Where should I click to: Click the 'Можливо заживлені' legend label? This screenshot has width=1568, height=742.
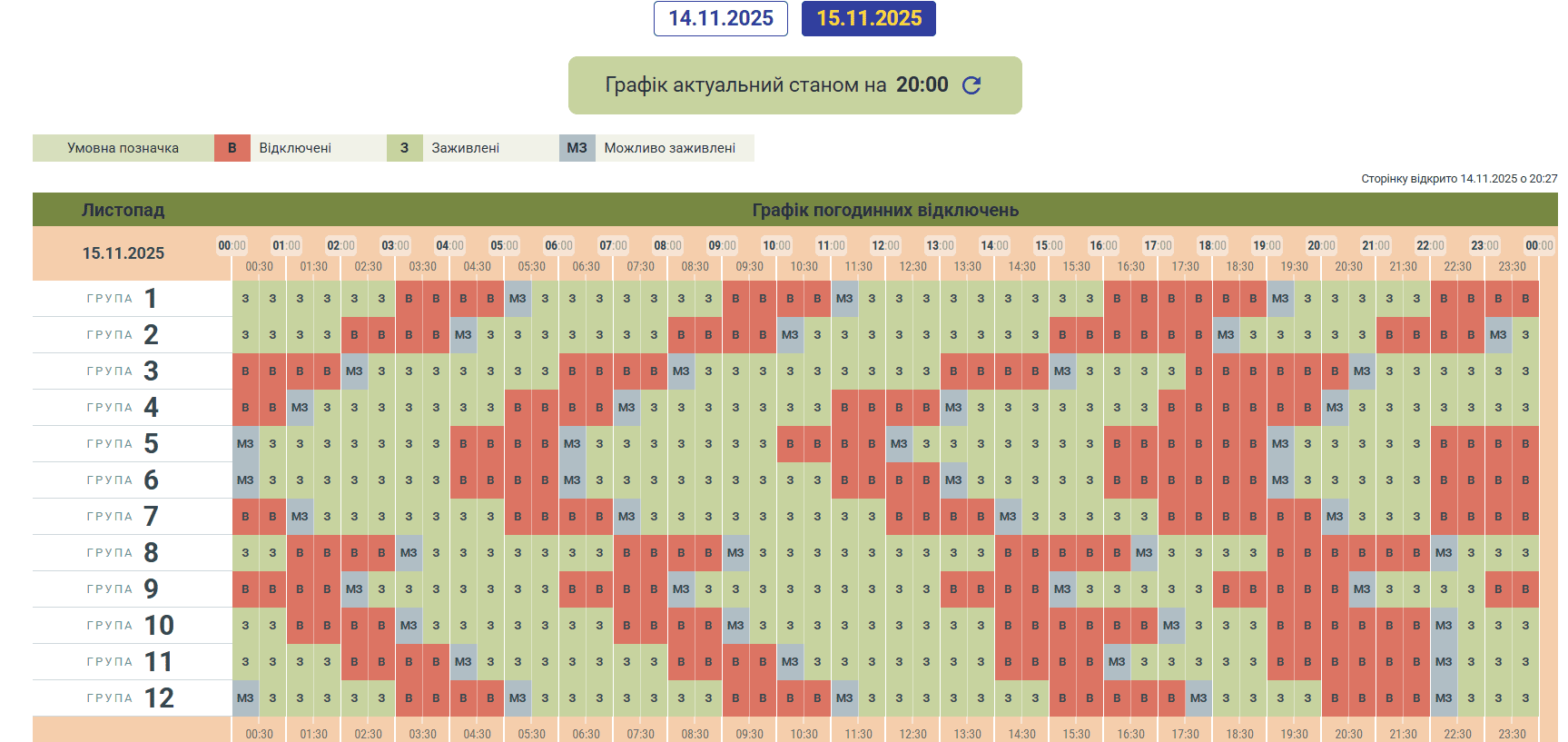click(x=670, y=148)
